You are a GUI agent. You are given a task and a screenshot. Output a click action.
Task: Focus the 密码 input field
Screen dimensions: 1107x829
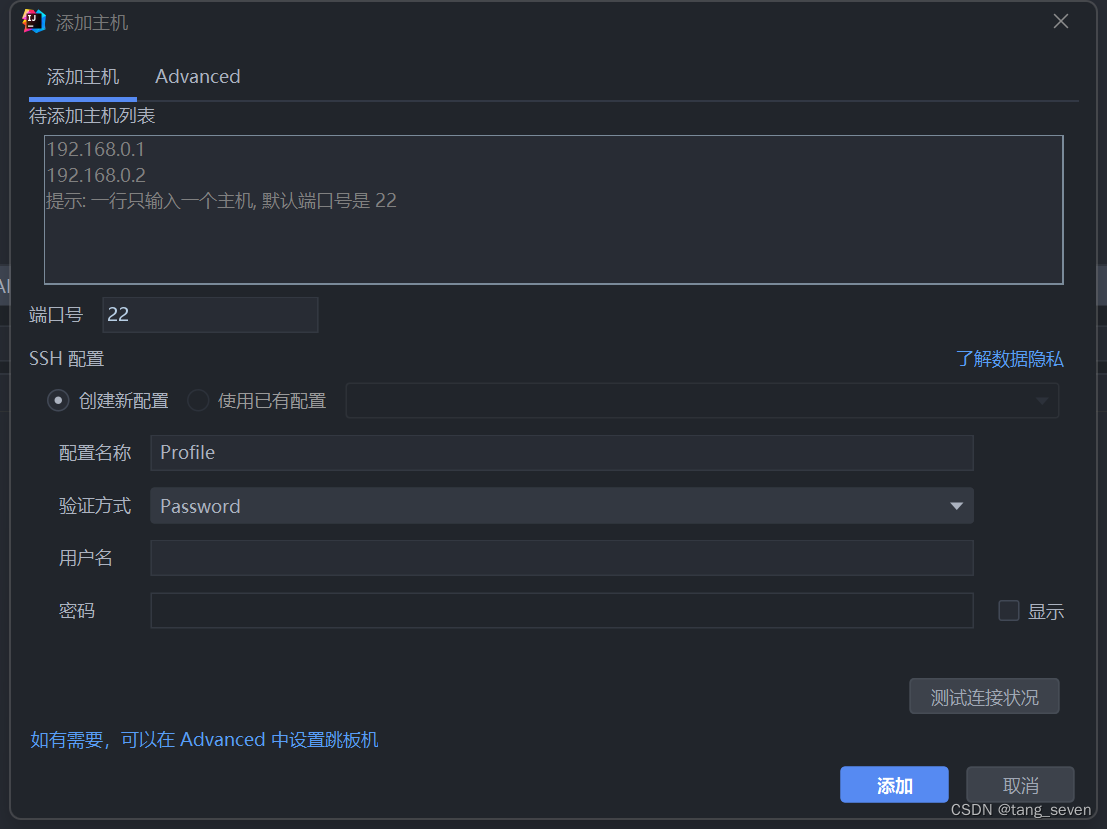561,611
